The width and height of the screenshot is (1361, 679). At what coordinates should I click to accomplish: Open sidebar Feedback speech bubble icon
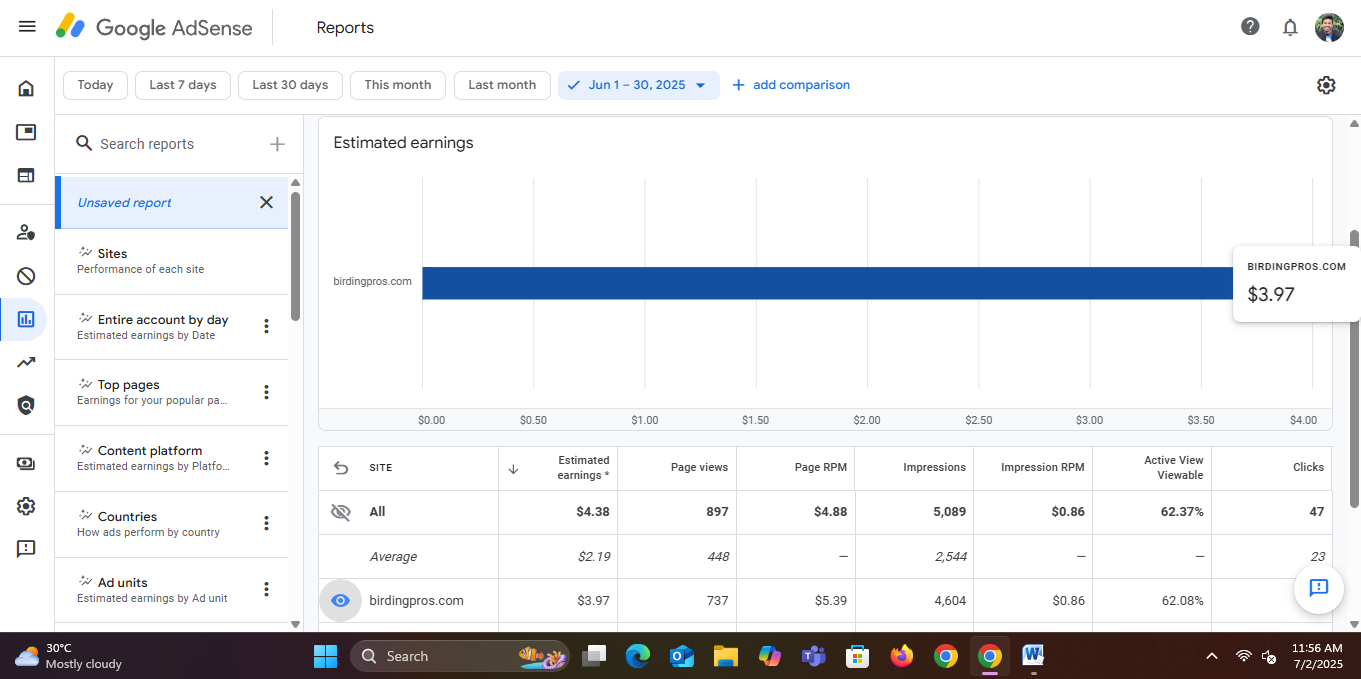26,549
